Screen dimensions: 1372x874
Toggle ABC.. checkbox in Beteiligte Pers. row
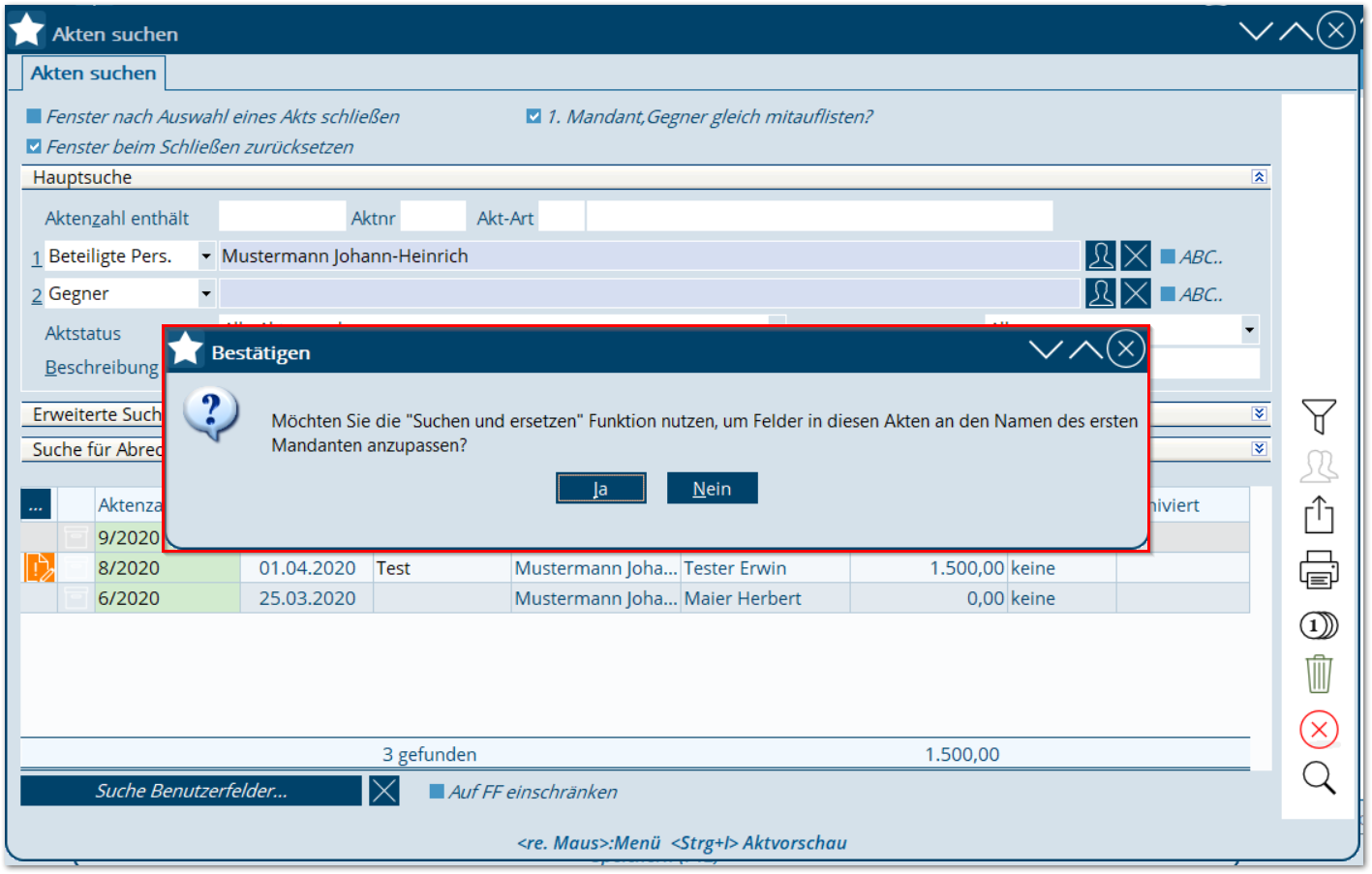pyautogui.click(x=1168, y=256)
